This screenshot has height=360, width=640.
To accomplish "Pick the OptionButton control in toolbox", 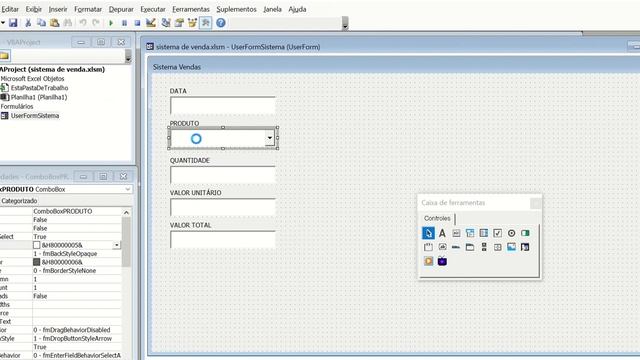I will (x=511, y=233).
